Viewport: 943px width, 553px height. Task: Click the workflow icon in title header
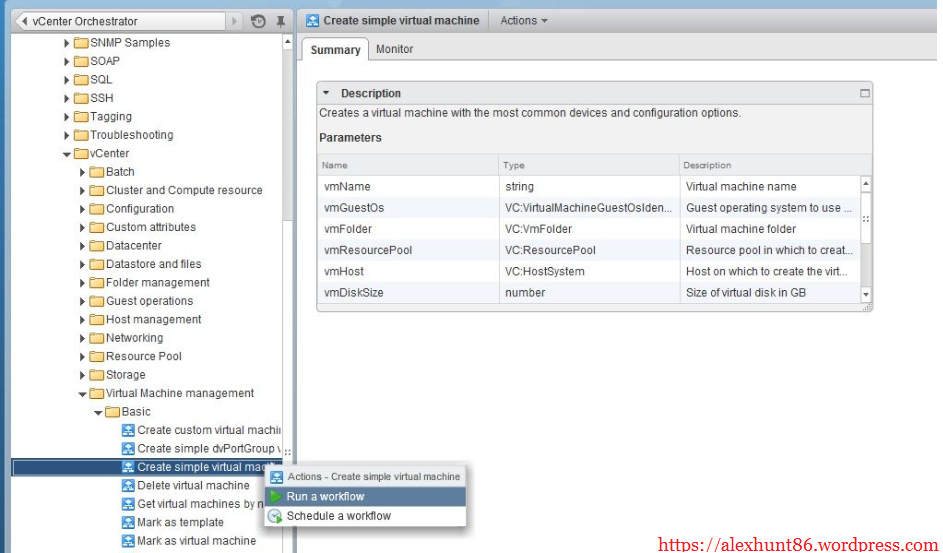pos(312,21)
